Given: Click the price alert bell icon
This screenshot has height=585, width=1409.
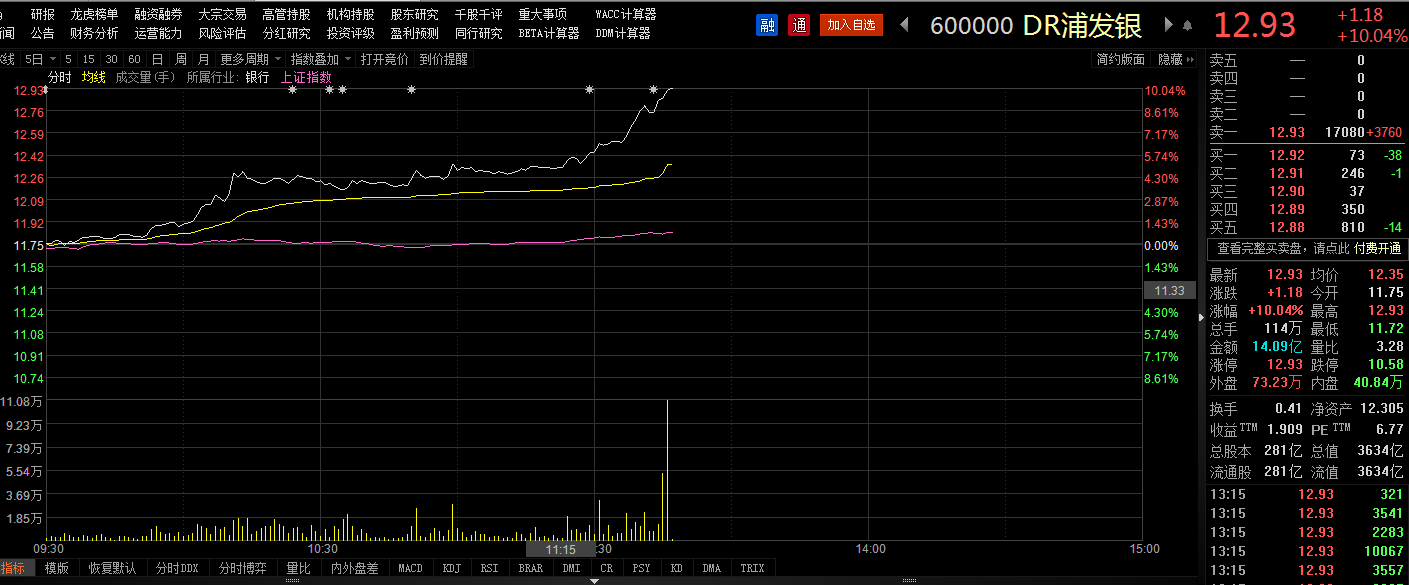Looking at the screenshot, I should pos(1187,25).
